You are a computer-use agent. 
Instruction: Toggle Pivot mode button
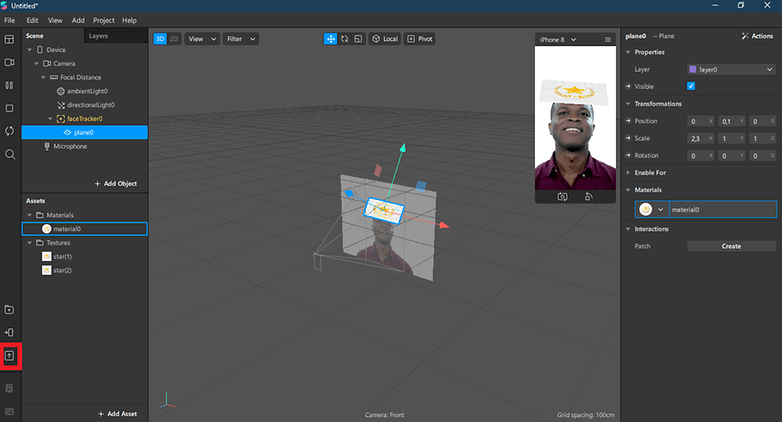[x=419, y=39]
